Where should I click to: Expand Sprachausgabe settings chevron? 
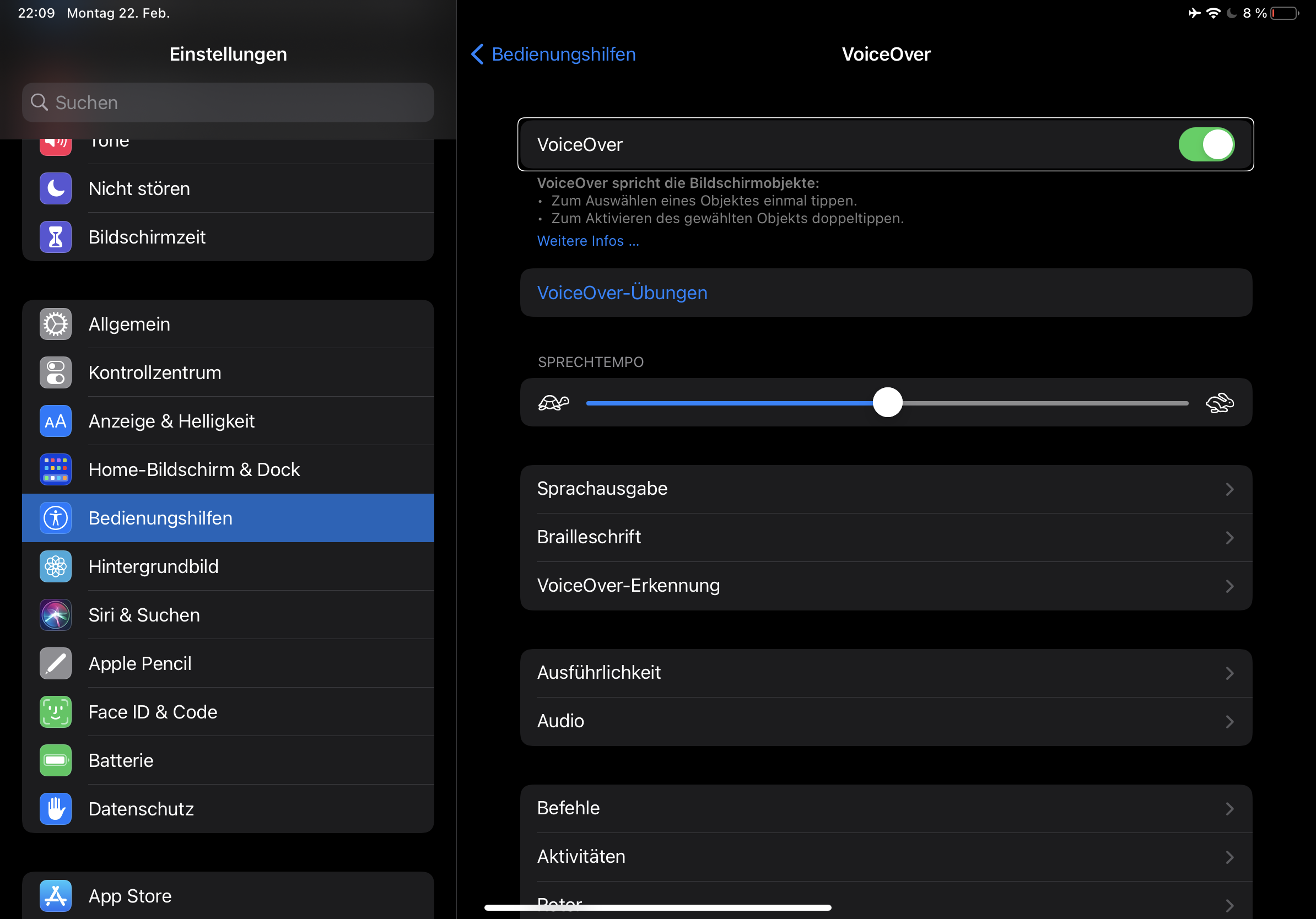tap(1229, 489)
